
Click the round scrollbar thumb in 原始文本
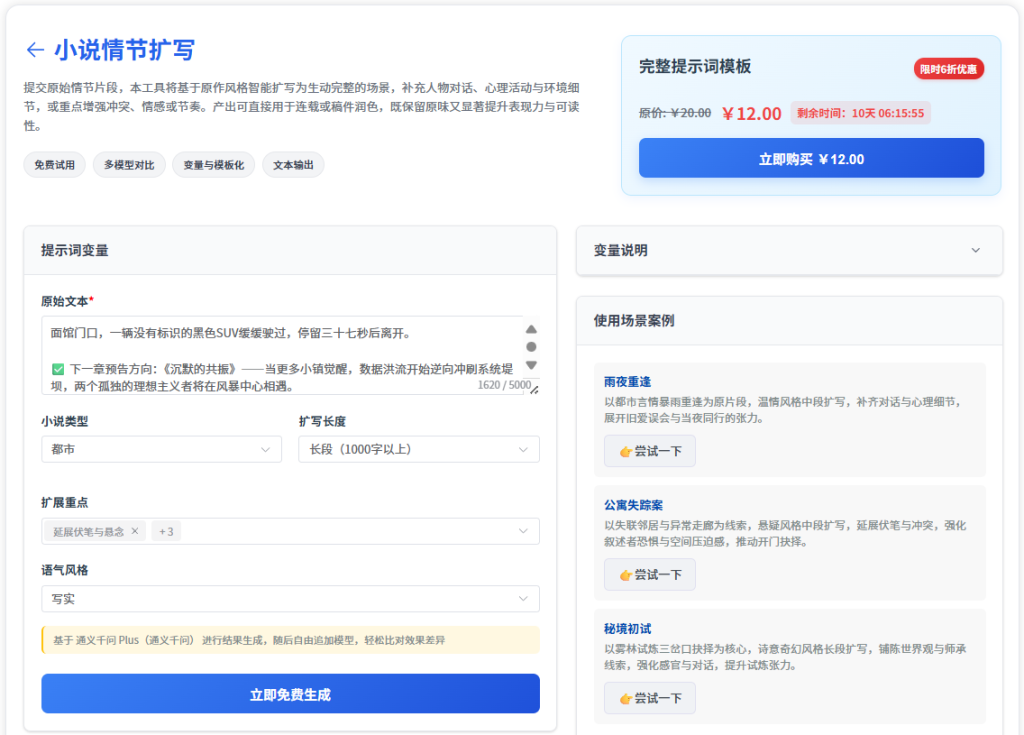[531, 347]
